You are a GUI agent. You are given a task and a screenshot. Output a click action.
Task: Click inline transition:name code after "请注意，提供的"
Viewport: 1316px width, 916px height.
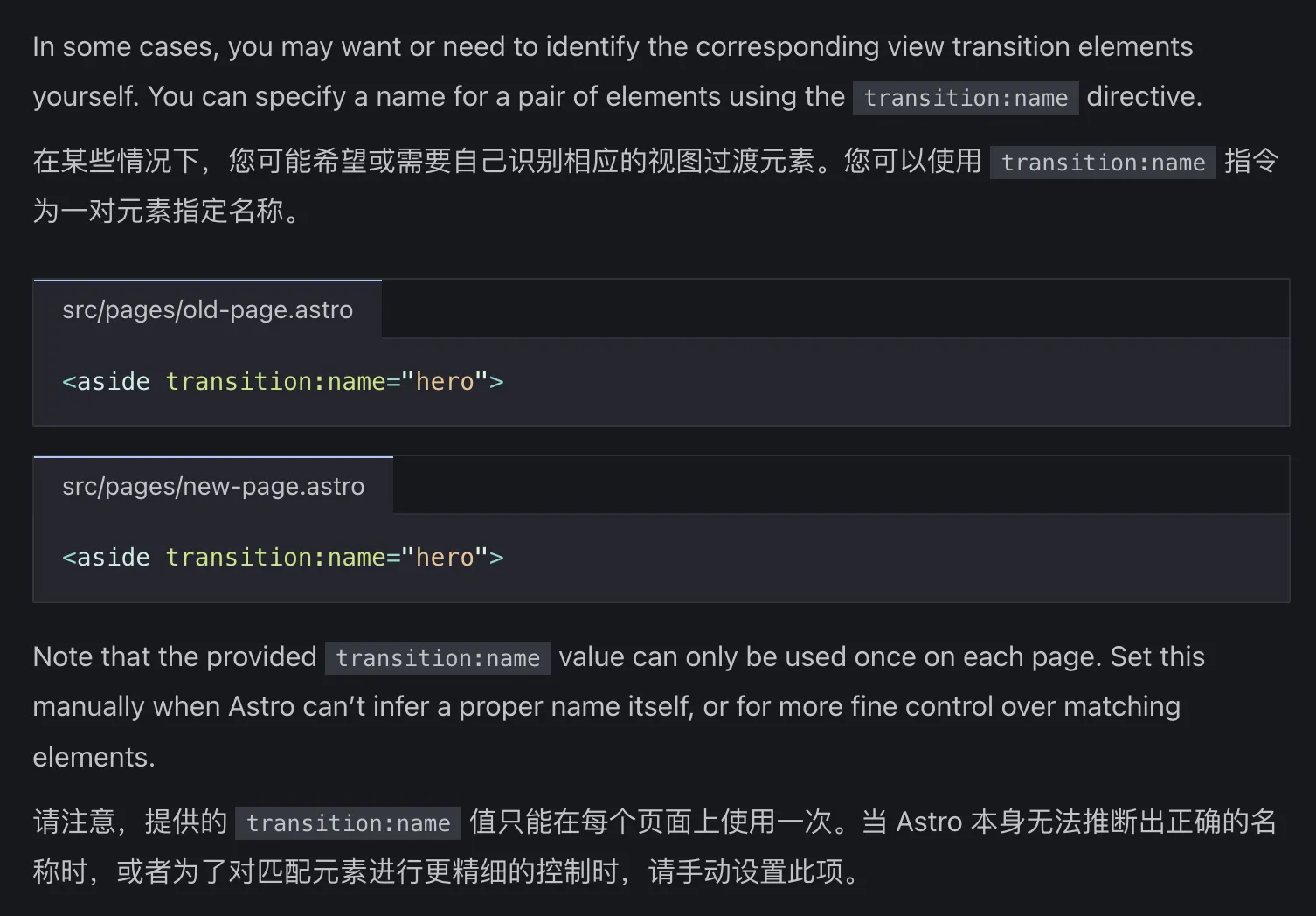point(348,823)
